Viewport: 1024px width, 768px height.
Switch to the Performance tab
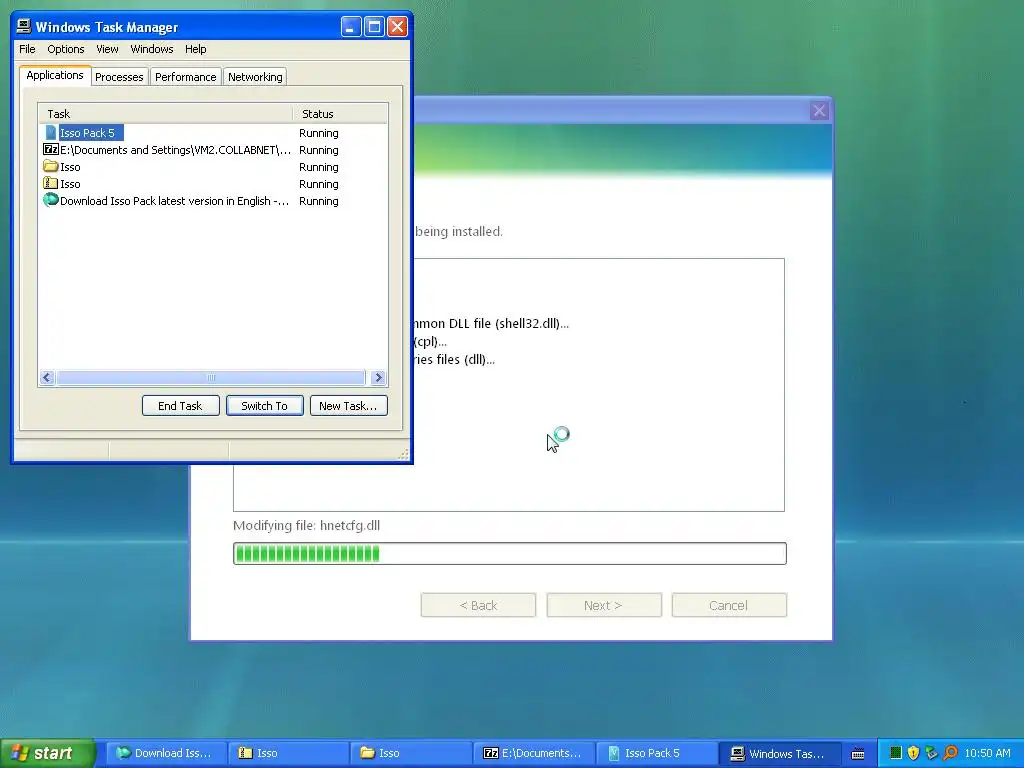coord(185,77)
